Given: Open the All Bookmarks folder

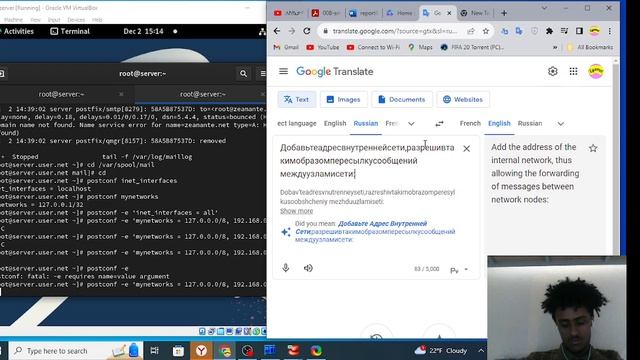Looking at the screenshot, I should (590, 47).
